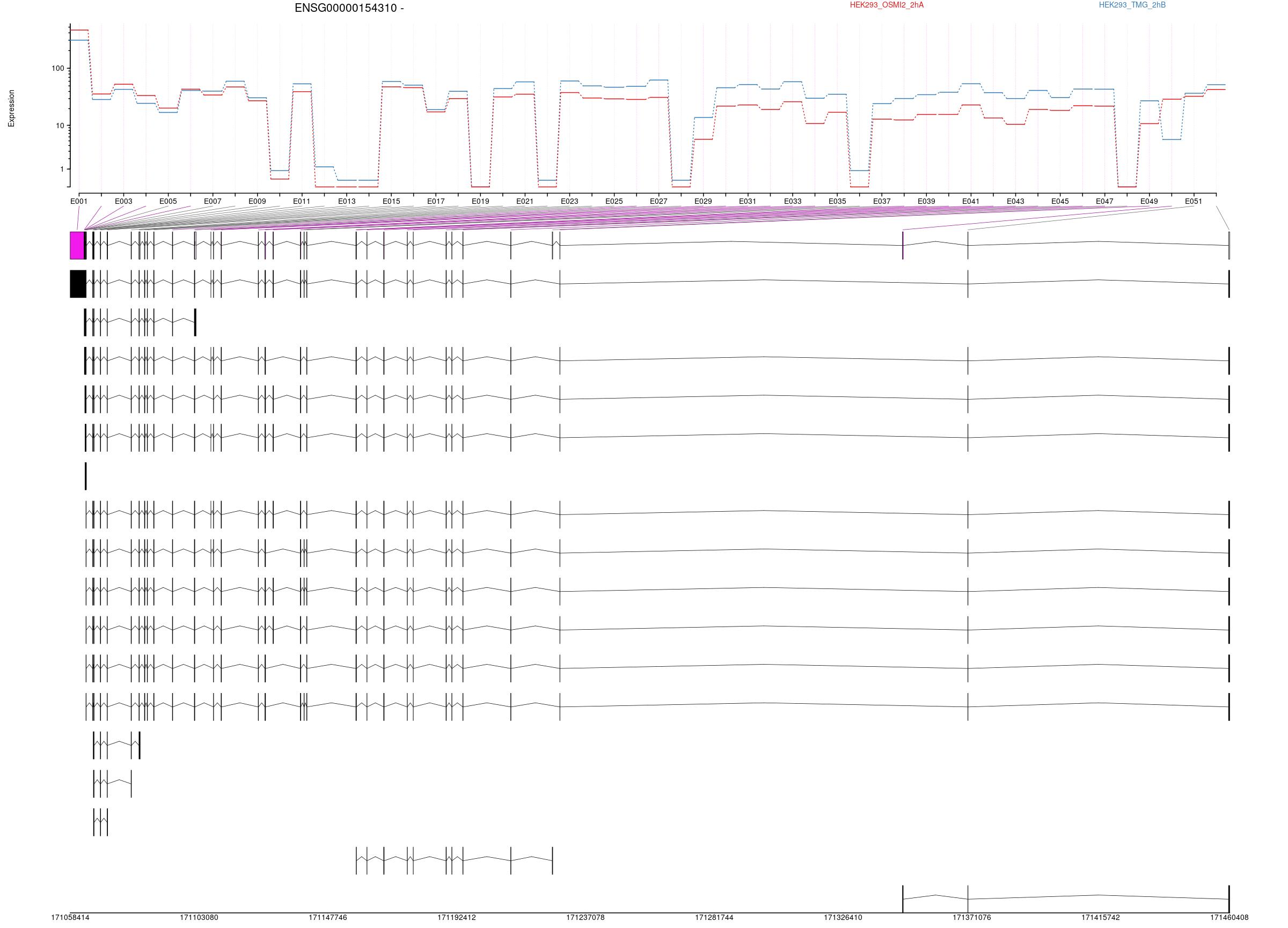Click genomic coordinate 171371076
The width and height of the screenshot is (1288, 928).
[x=972, y=918]
